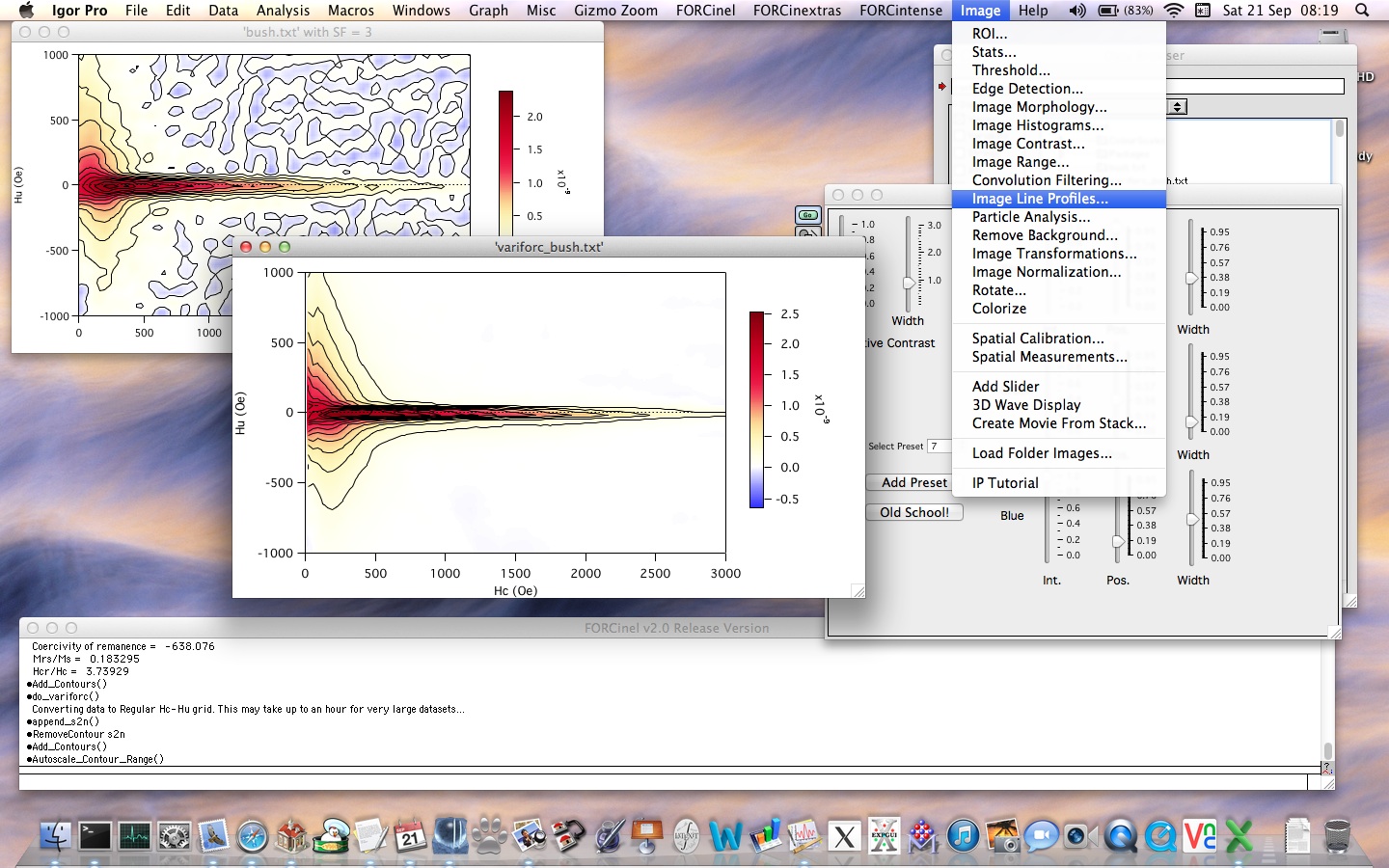The image size is (1389, 868).
Task: Open the FORCinel menu
Action: (x=705, y=11)
